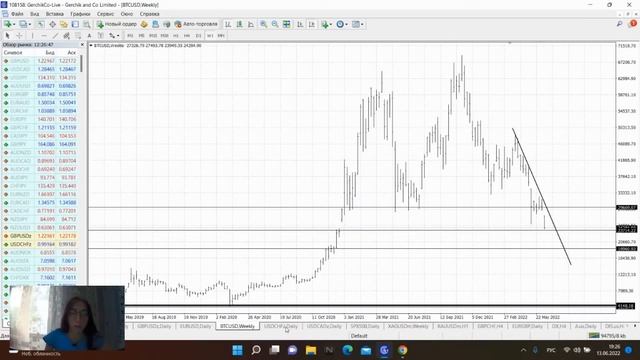Open the Графики menu
The height and width of the screenshot is (360, 640).
coord(80,14)
